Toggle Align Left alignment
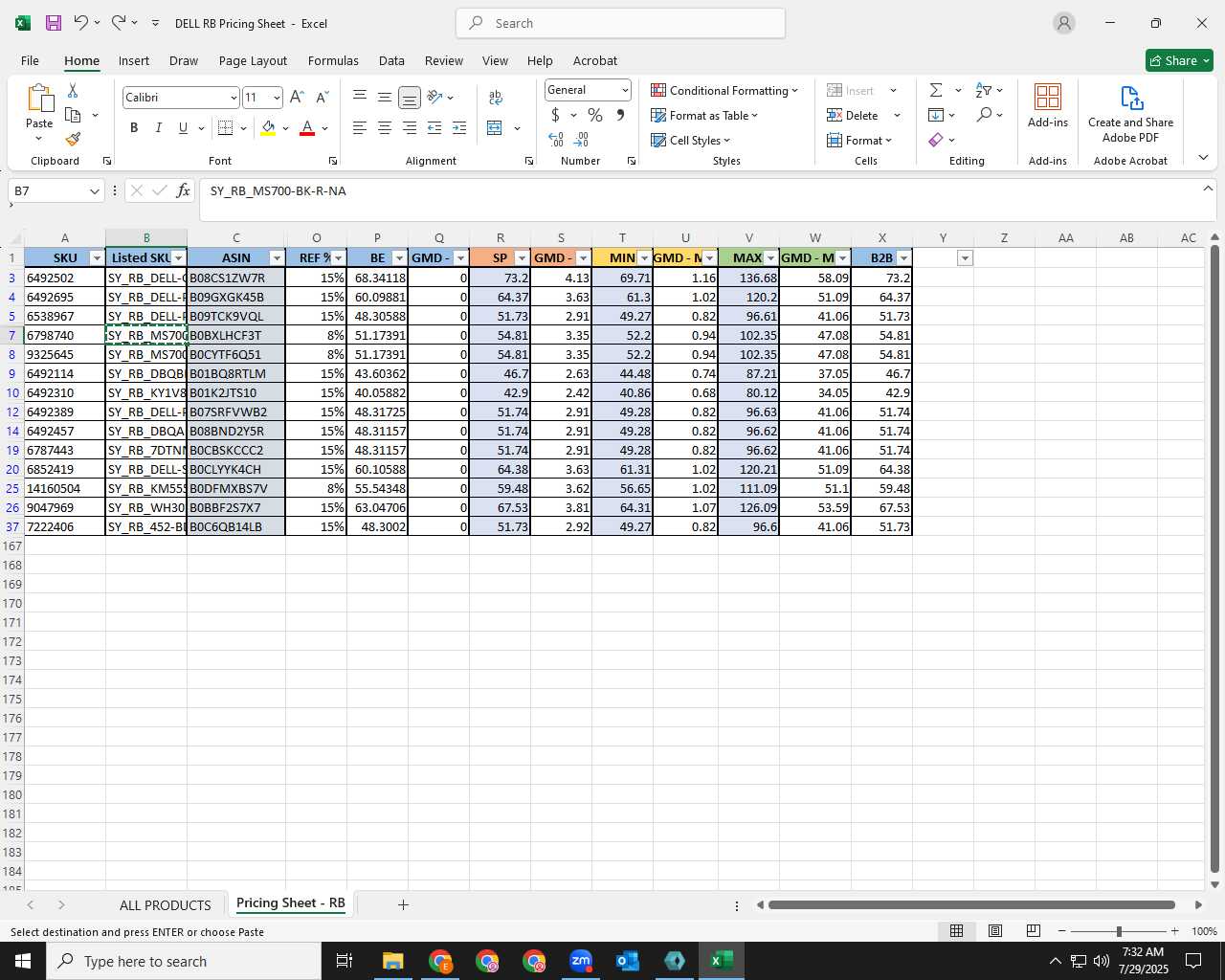The height and width of the screenshot is (980, 1225). coord(360,128)
